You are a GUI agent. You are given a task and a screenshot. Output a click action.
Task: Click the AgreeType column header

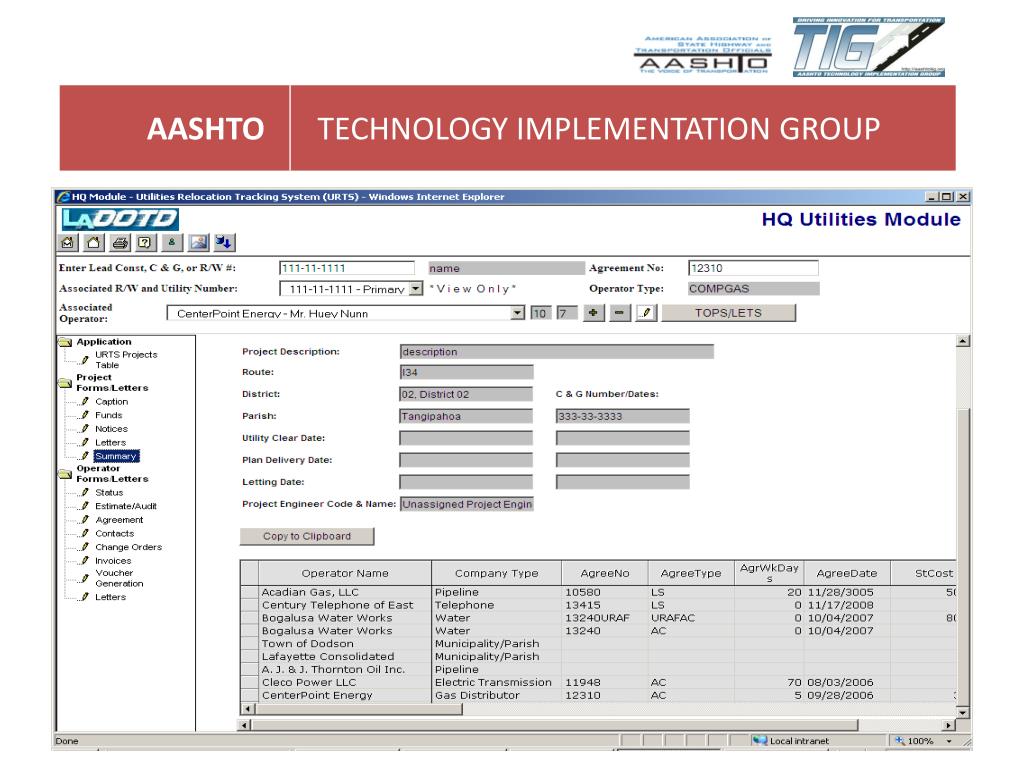pos(691,573)
